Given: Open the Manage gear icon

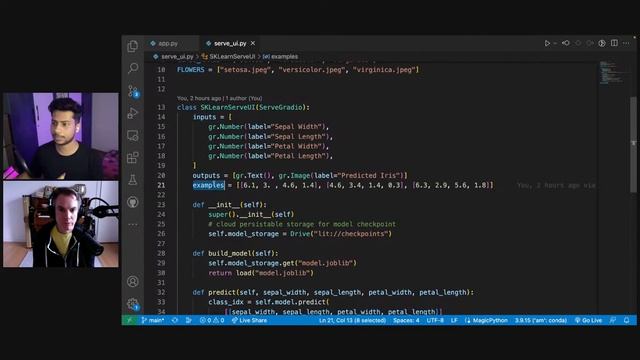Looking at the screenshot, I should click(133, 304).
